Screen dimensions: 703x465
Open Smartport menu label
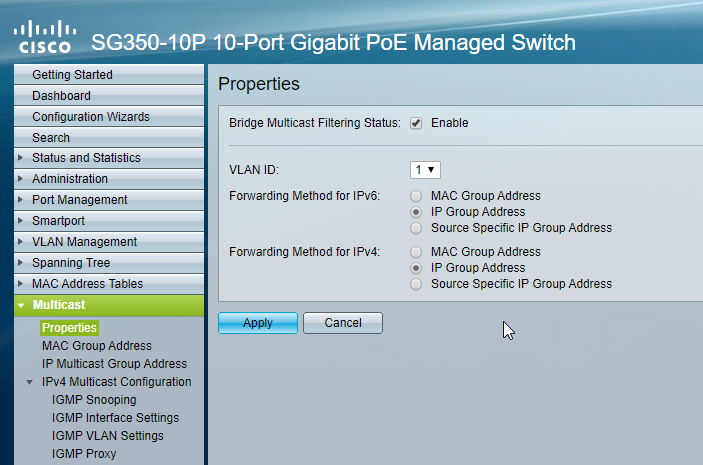(x=58, y=221)
